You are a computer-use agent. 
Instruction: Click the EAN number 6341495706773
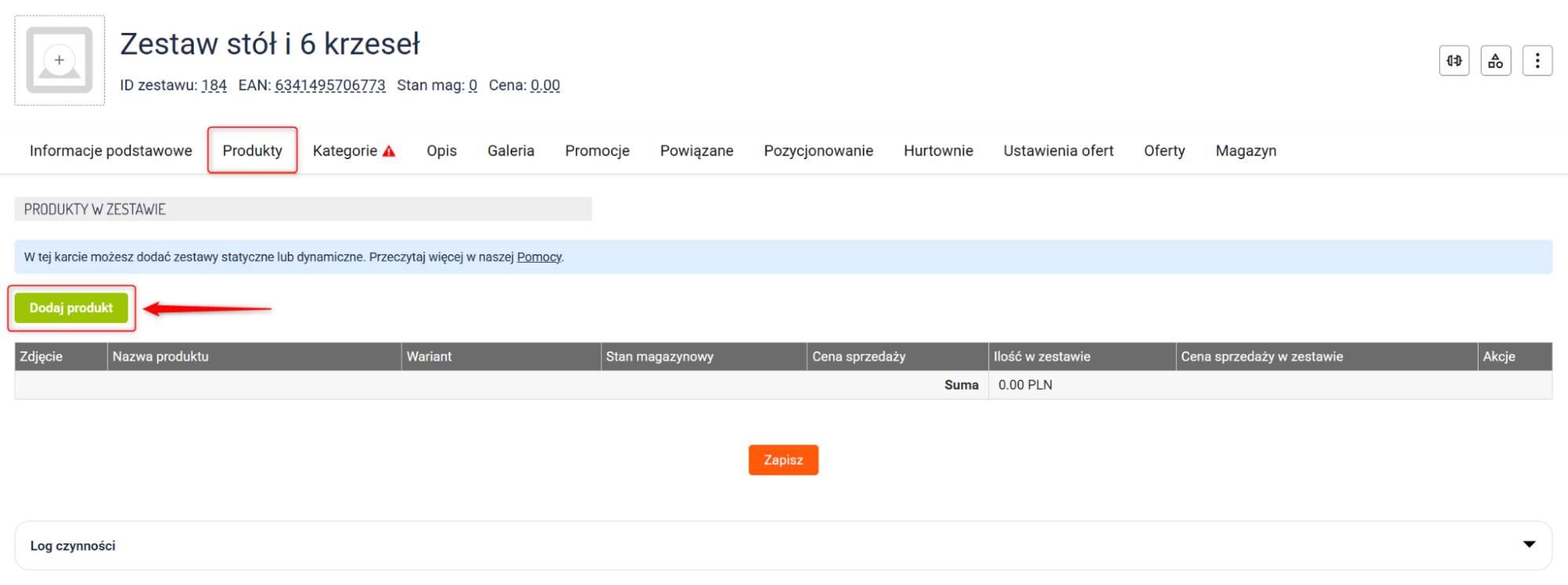(330, 85)
